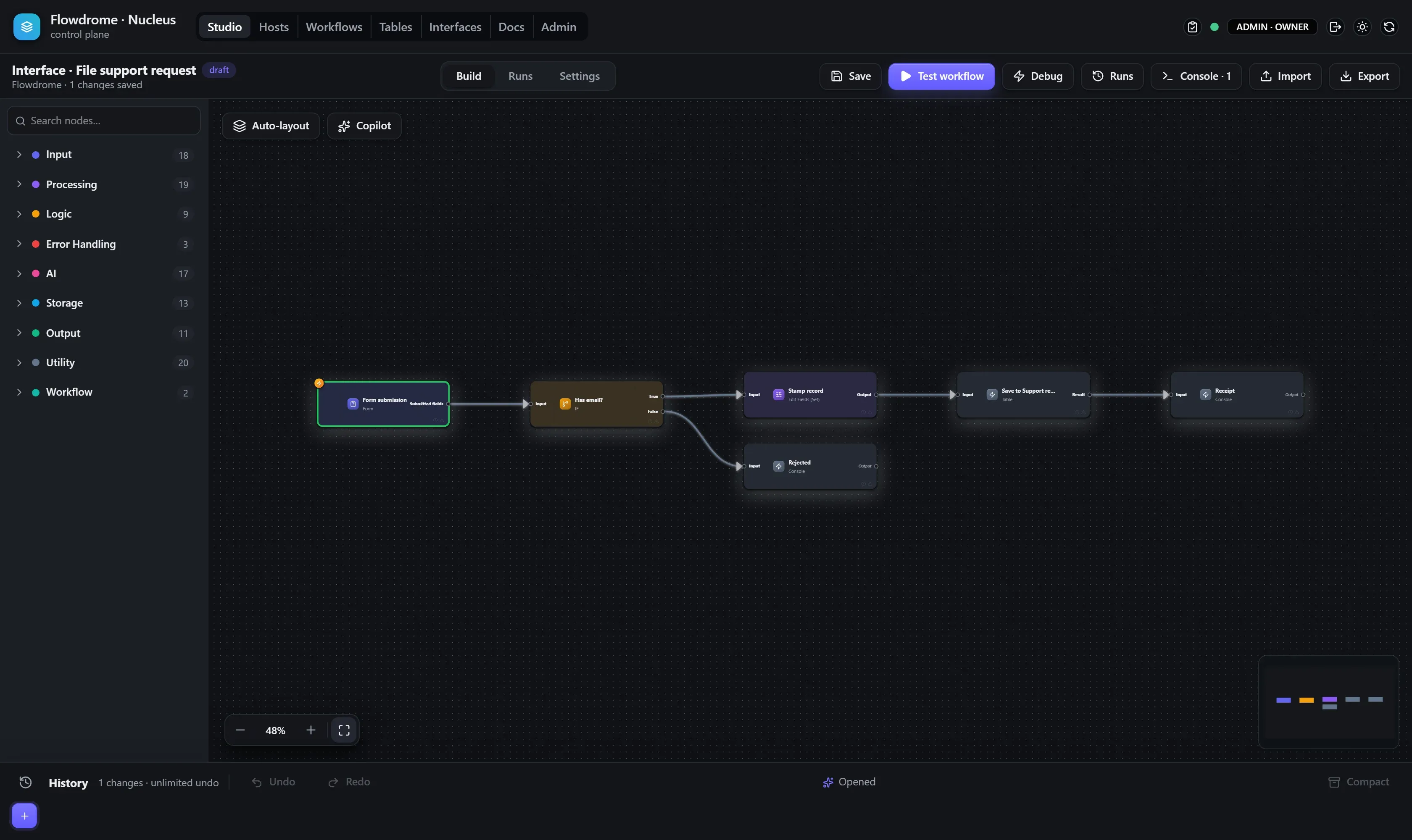Click the draft status badge
The image size is (1412, 840).
click(219, 70)
